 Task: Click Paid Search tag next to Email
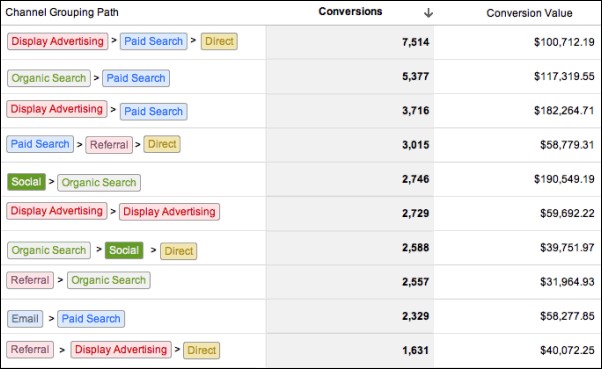tap(91, 319)
